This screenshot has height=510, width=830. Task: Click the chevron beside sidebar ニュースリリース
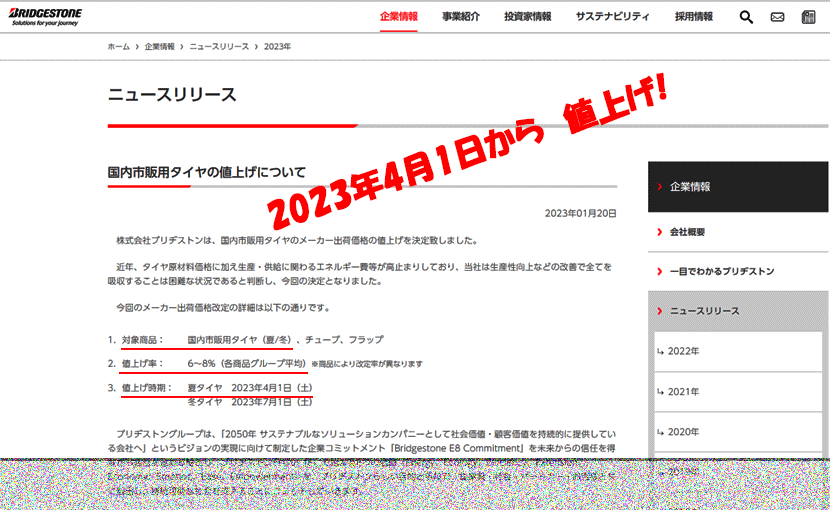coord(660,311)
